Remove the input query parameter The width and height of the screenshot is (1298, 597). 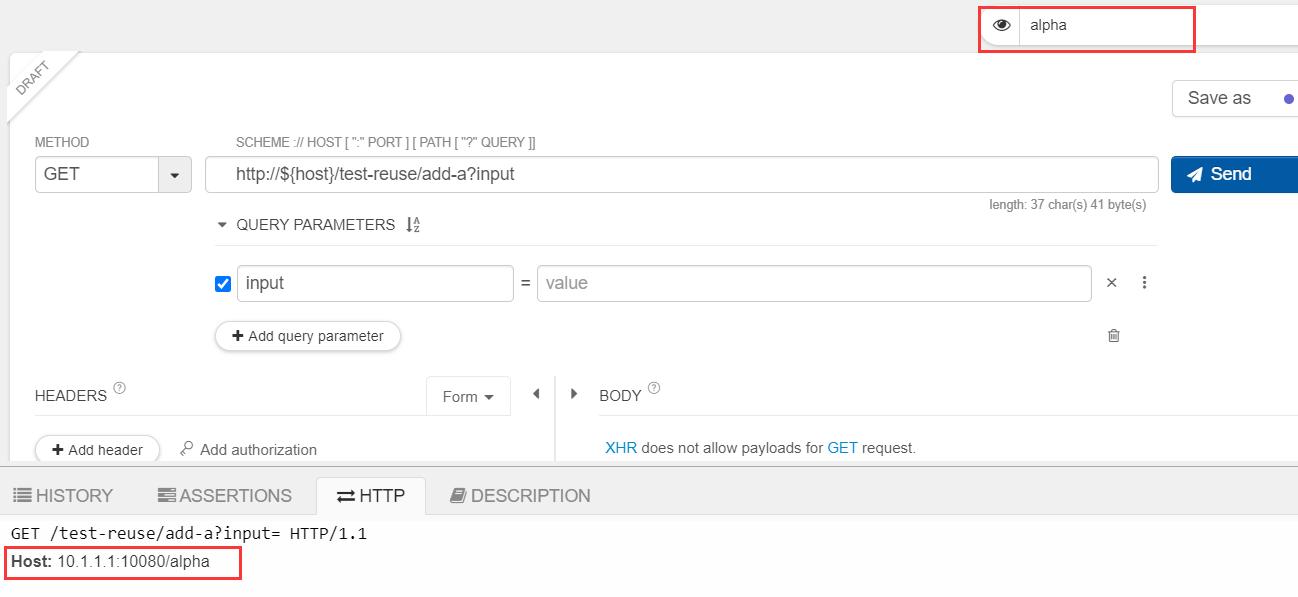point(1111,283)
